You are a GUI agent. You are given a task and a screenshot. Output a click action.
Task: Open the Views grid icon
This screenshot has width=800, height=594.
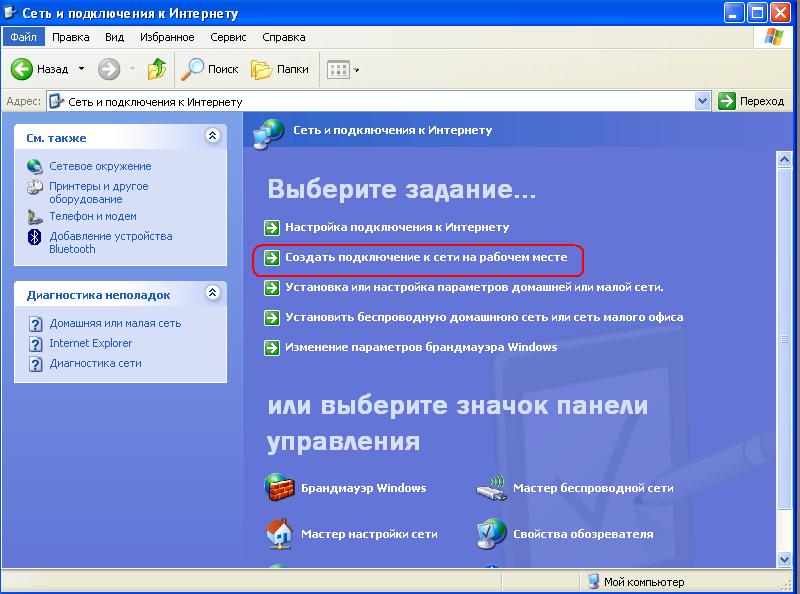(x=338, y=69)
